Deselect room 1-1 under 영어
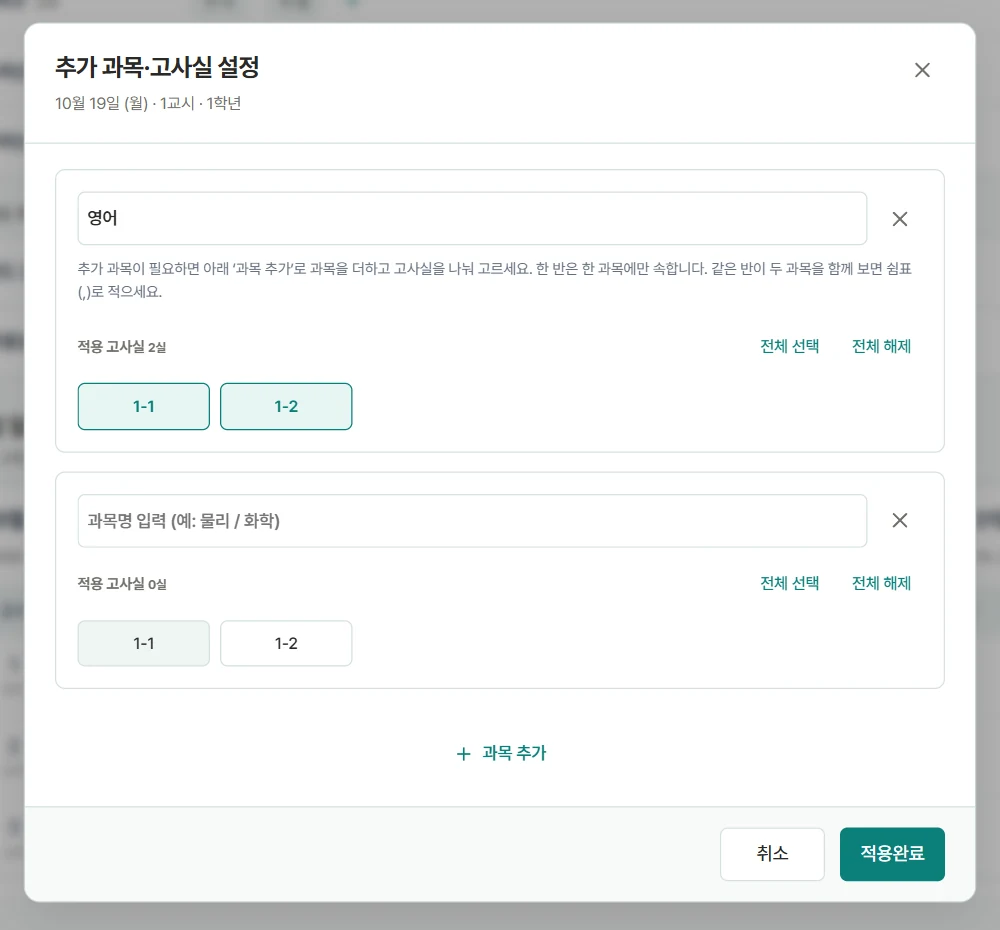Viewport: 1000px width, 930px height. (x=143, y=406)
